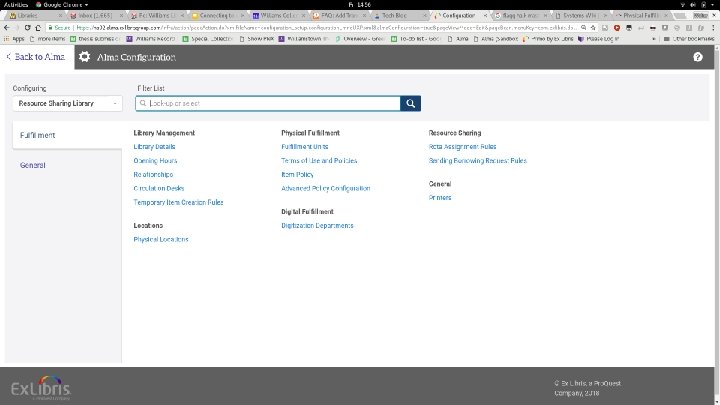720x405 pixels.
Task: Open the Circulation Desks link
Action: [159, 188]
